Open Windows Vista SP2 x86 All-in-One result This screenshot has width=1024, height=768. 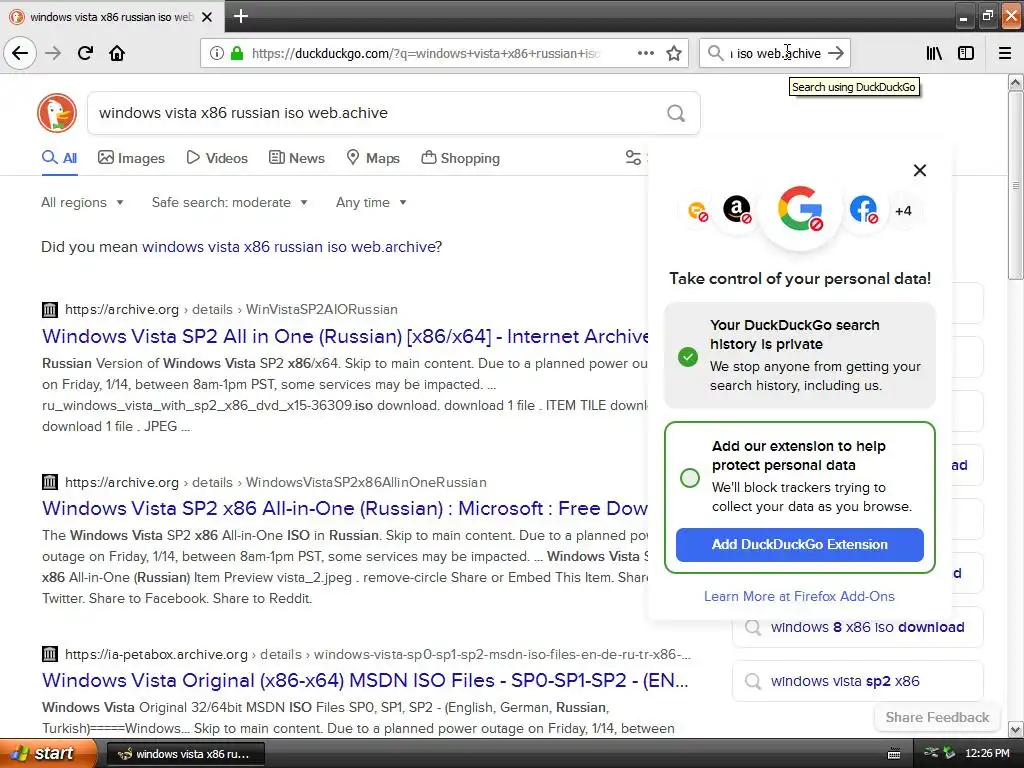(345, 508)
